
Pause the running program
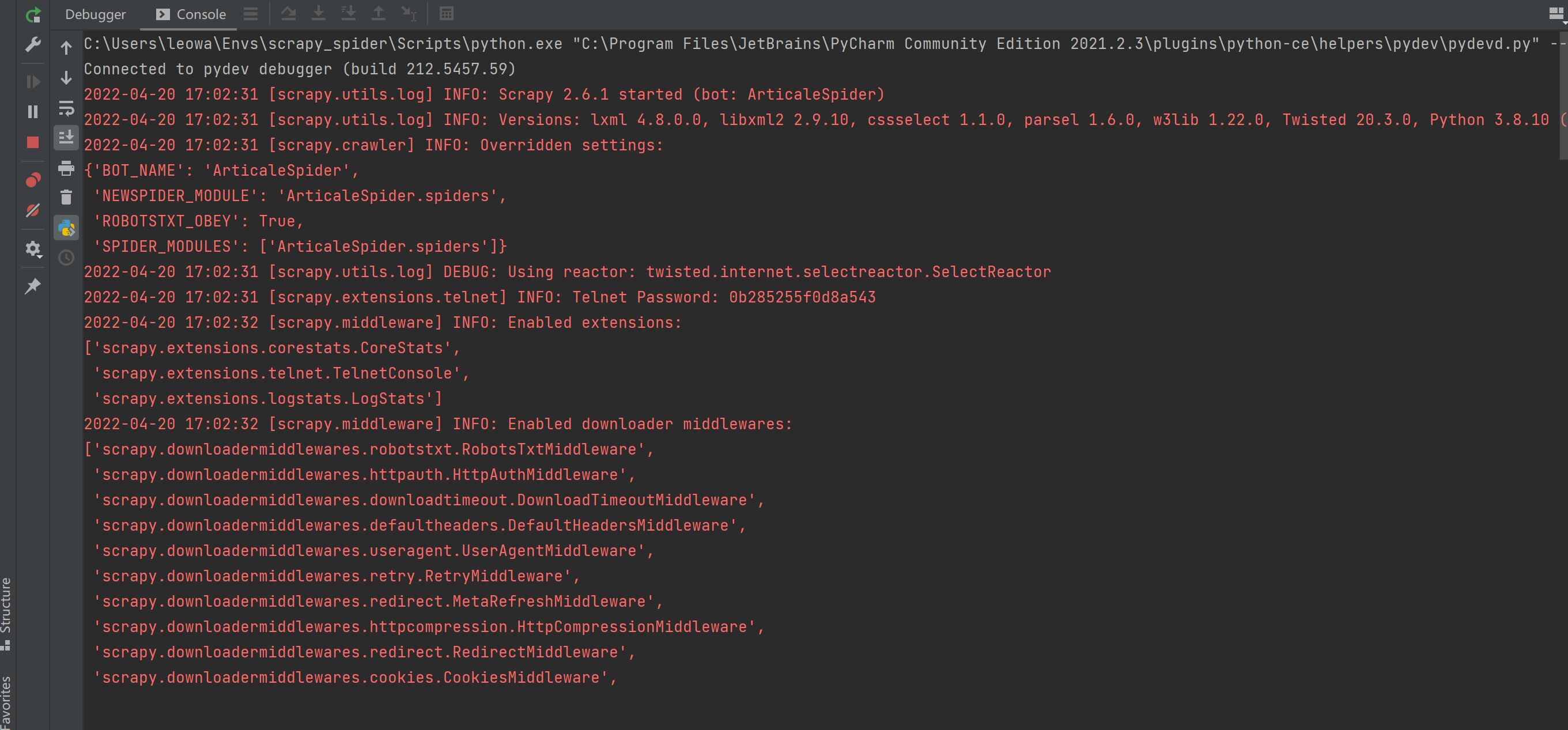(33, 112)
